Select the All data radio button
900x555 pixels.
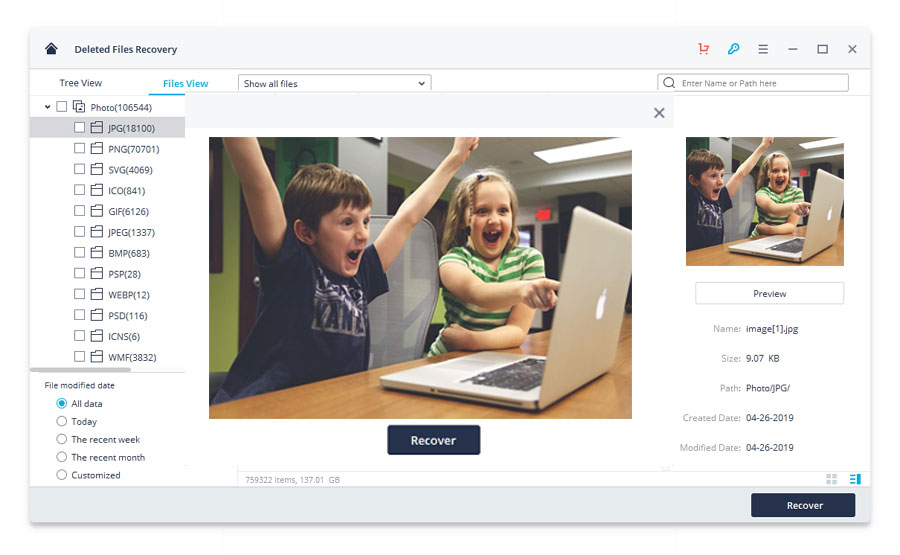tap(61, 403)
